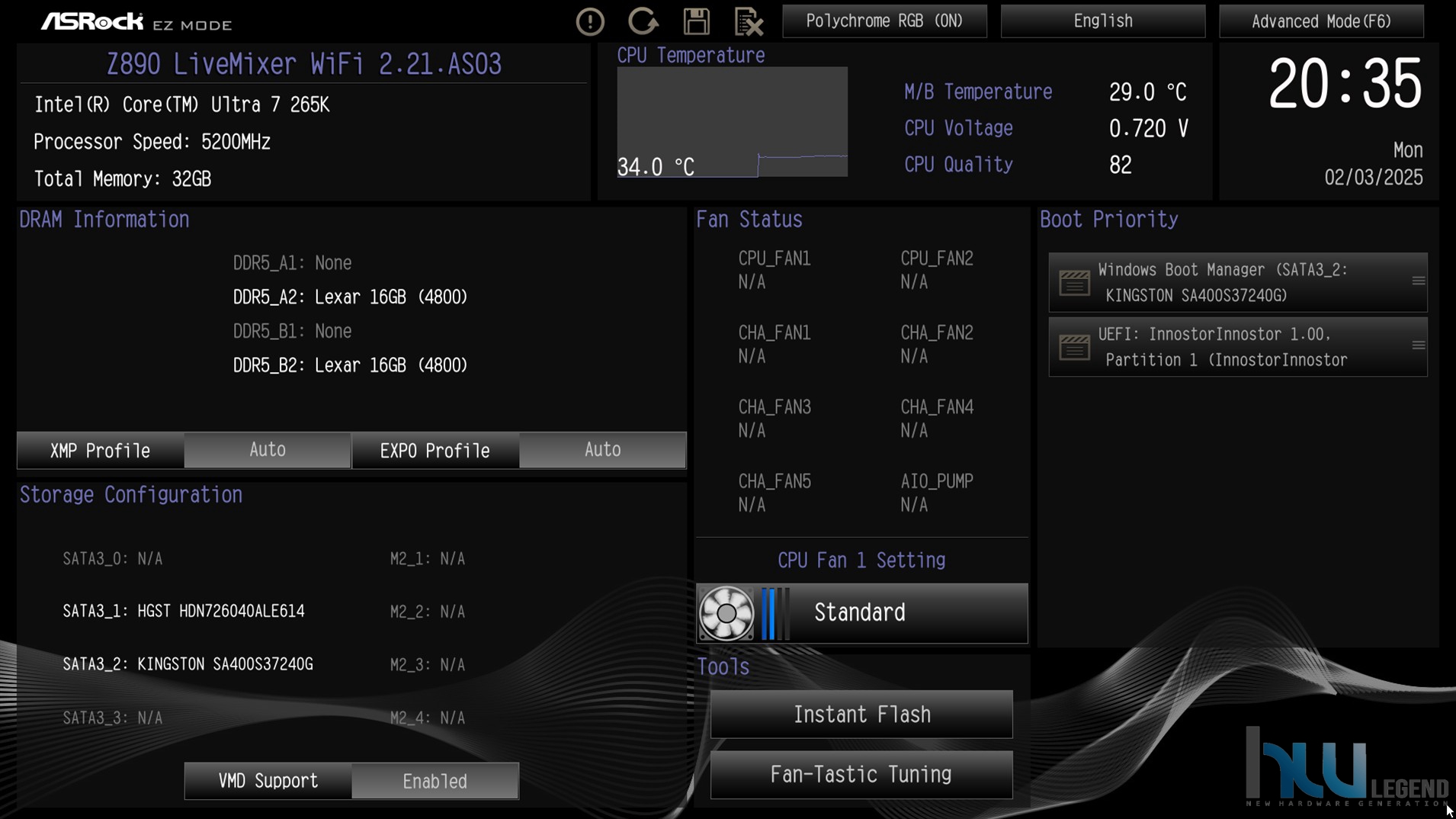Click the EXPO Profile label button

click(x=435, y=451)
